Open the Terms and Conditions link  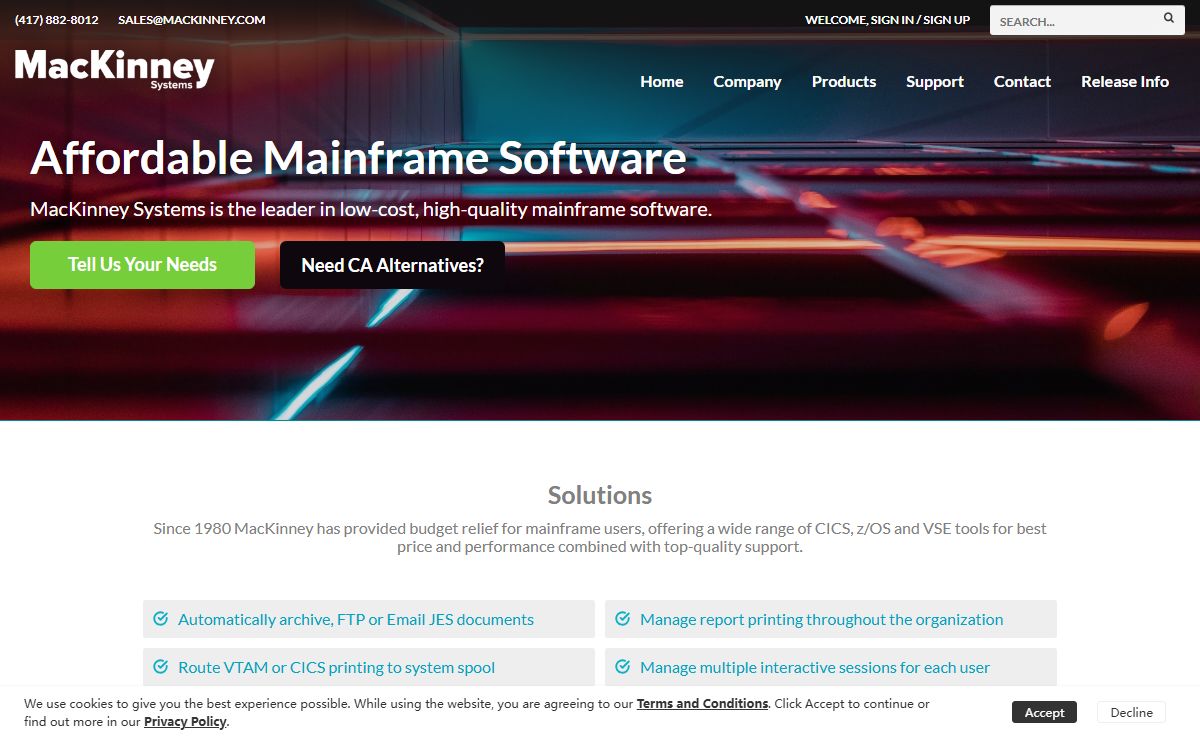point(702,704)
